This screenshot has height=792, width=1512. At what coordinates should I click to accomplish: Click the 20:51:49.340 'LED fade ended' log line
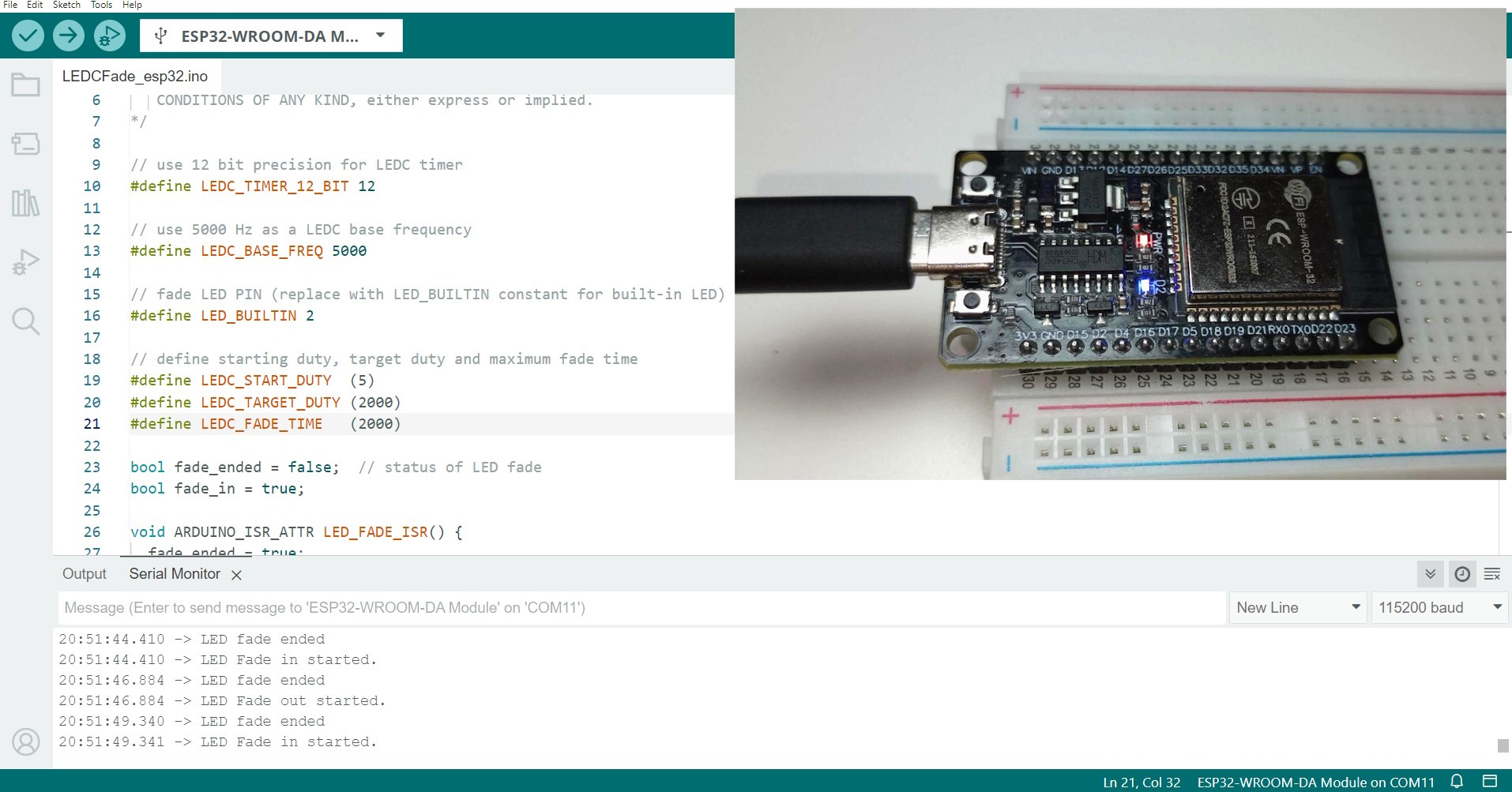click(x=192, y=721)
